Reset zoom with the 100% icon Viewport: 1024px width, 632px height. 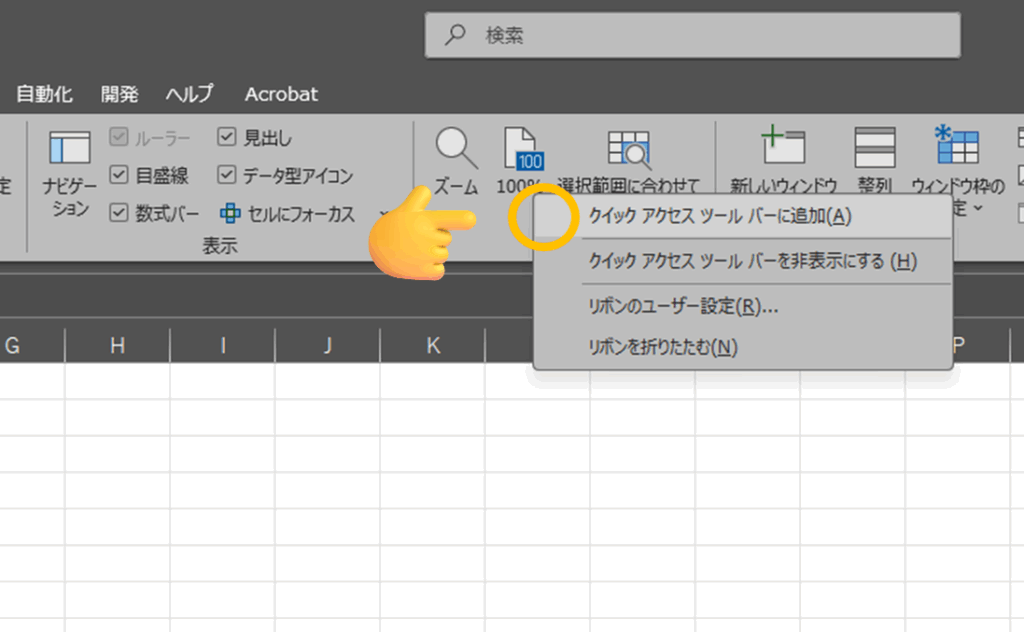524,149
